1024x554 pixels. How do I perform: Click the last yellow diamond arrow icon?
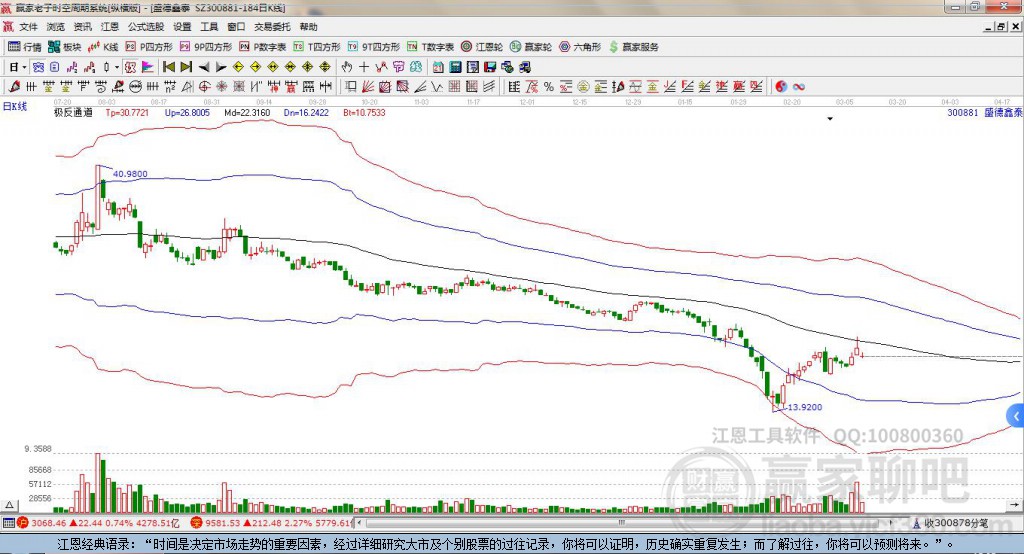(325, 67)
